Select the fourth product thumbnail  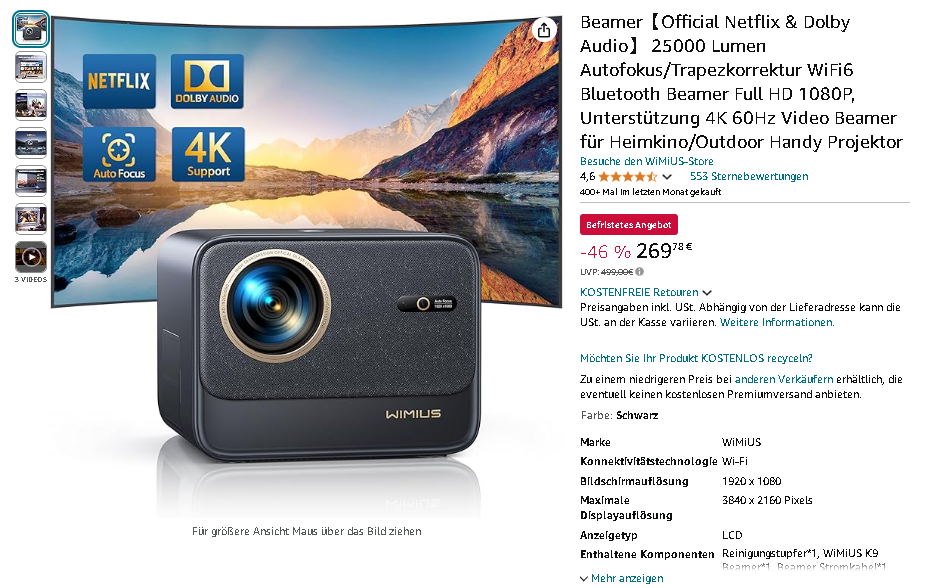31,143
